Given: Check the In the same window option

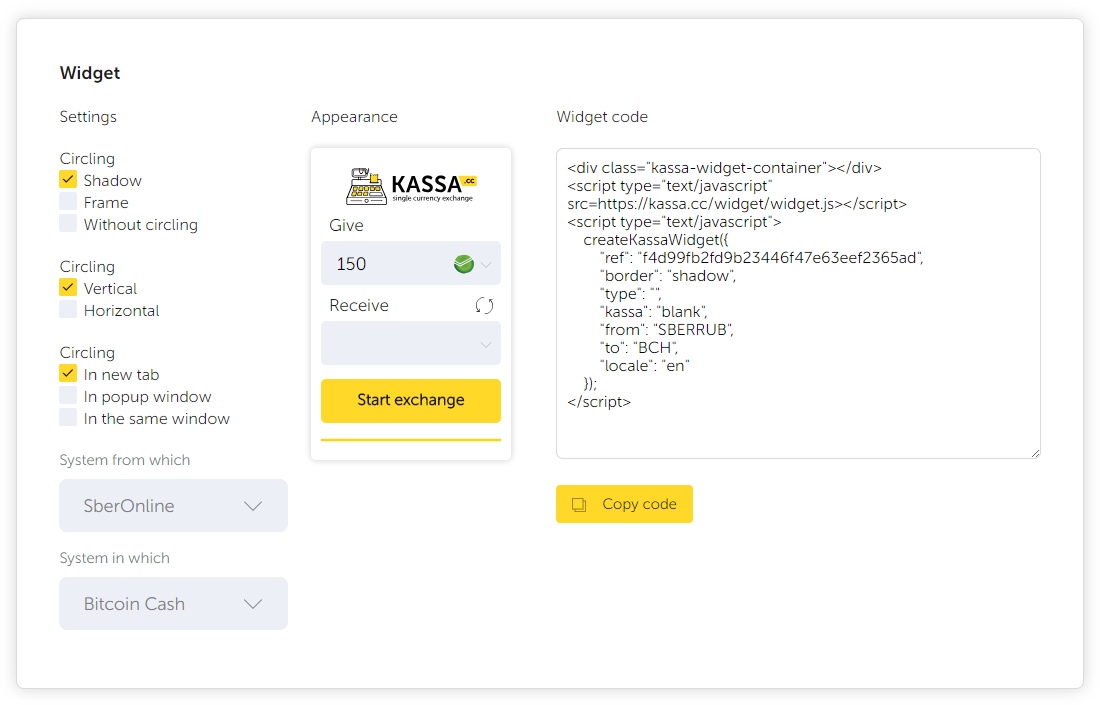Looking at the screenshot, I should tap(68, 417).
